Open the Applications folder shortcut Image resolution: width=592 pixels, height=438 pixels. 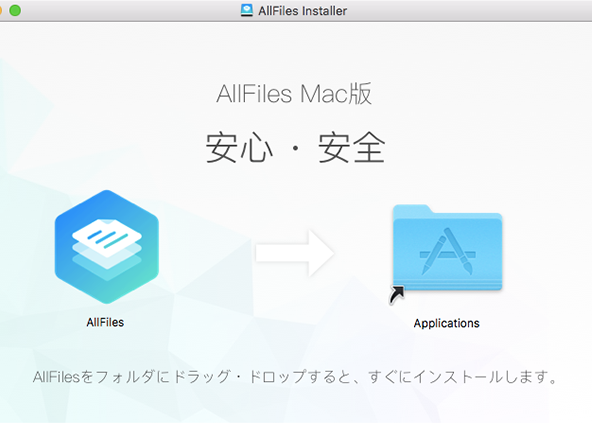coord(447,248)
